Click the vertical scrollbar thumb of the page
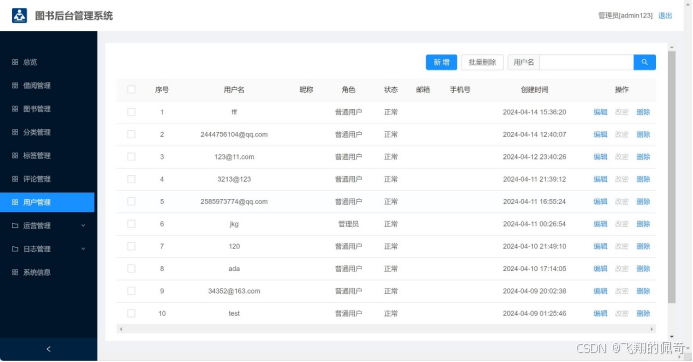 672,177
